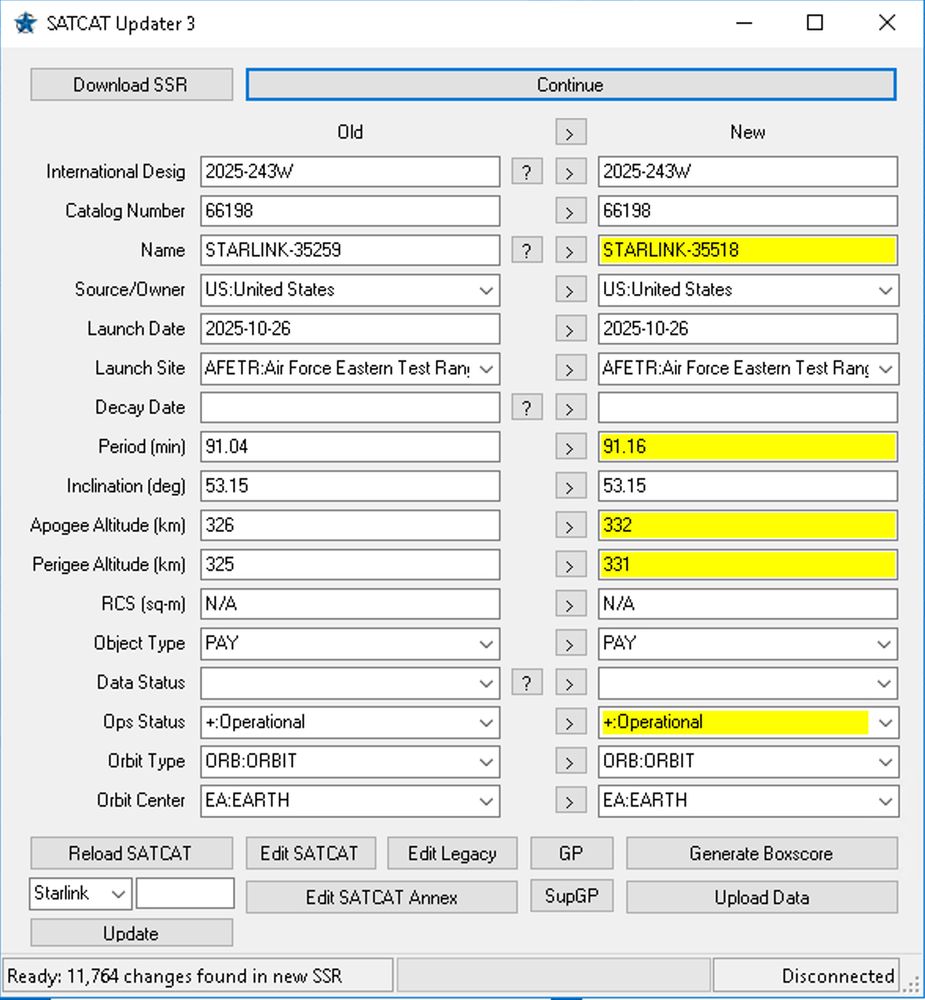Click the Old Decay Date empty field
This screenshot has width=925, height=1000.
(x=350, y=408)
